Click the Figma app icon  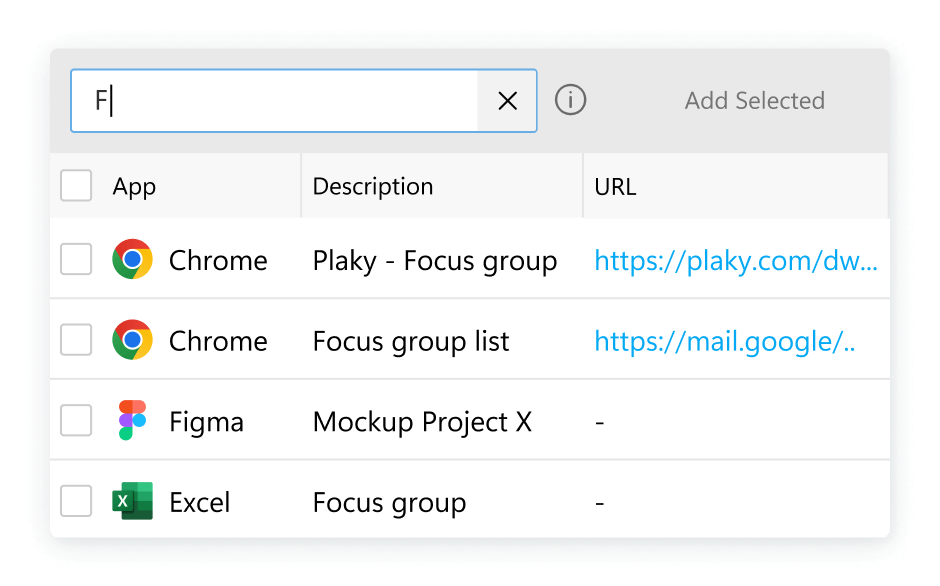(132, 421)
